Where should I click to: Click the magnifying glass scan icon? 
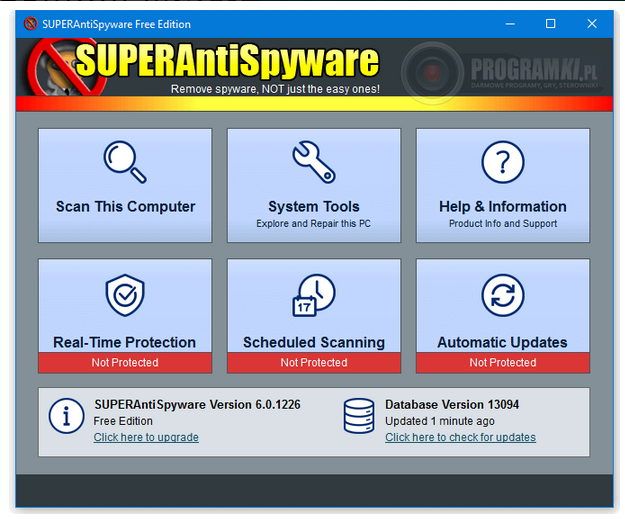pos(125,162)
